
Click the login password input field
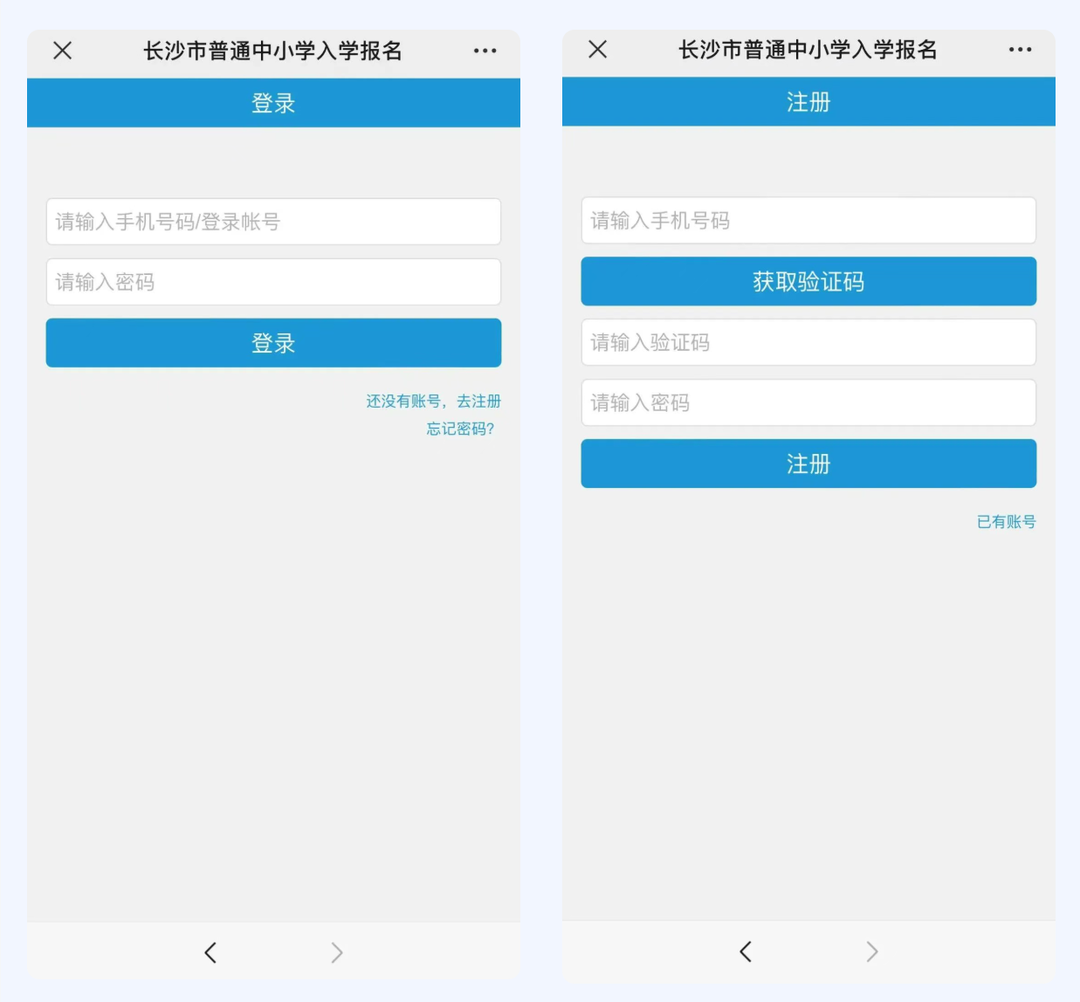273,282
